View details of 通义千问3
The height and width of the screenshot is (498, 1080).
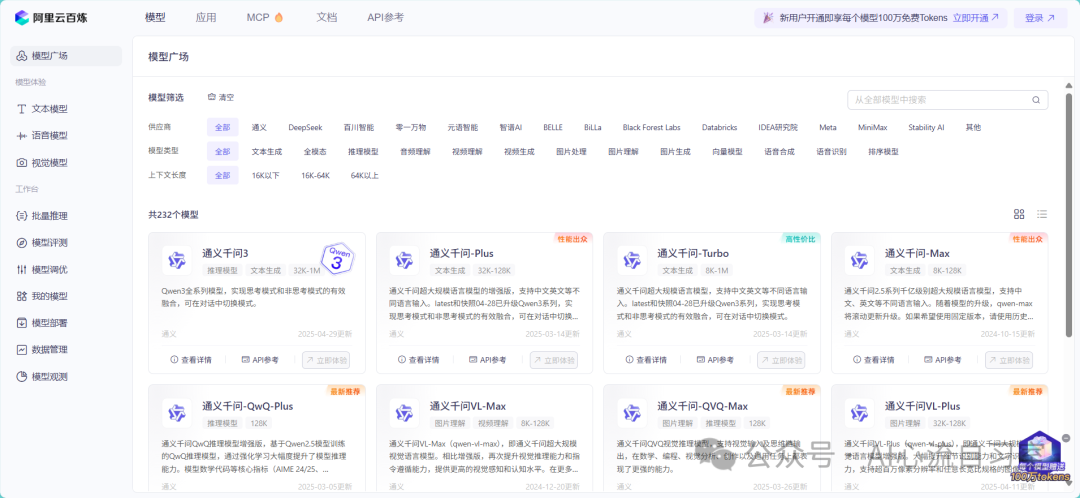click(191, 360)
